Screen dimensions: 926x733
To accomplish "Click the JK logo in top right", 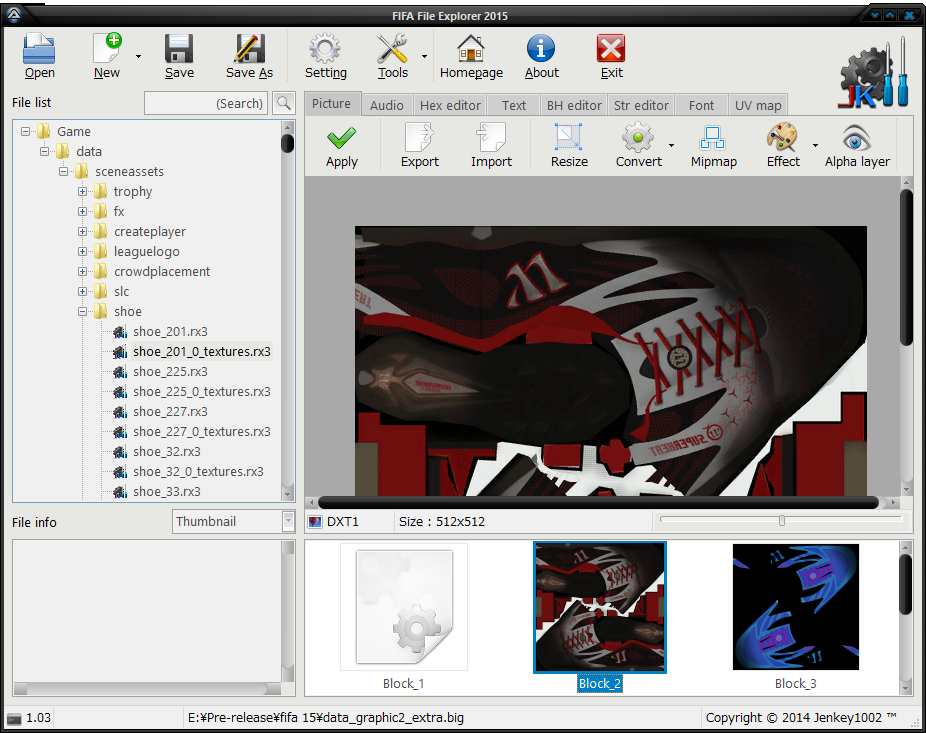I will [874, 73].
